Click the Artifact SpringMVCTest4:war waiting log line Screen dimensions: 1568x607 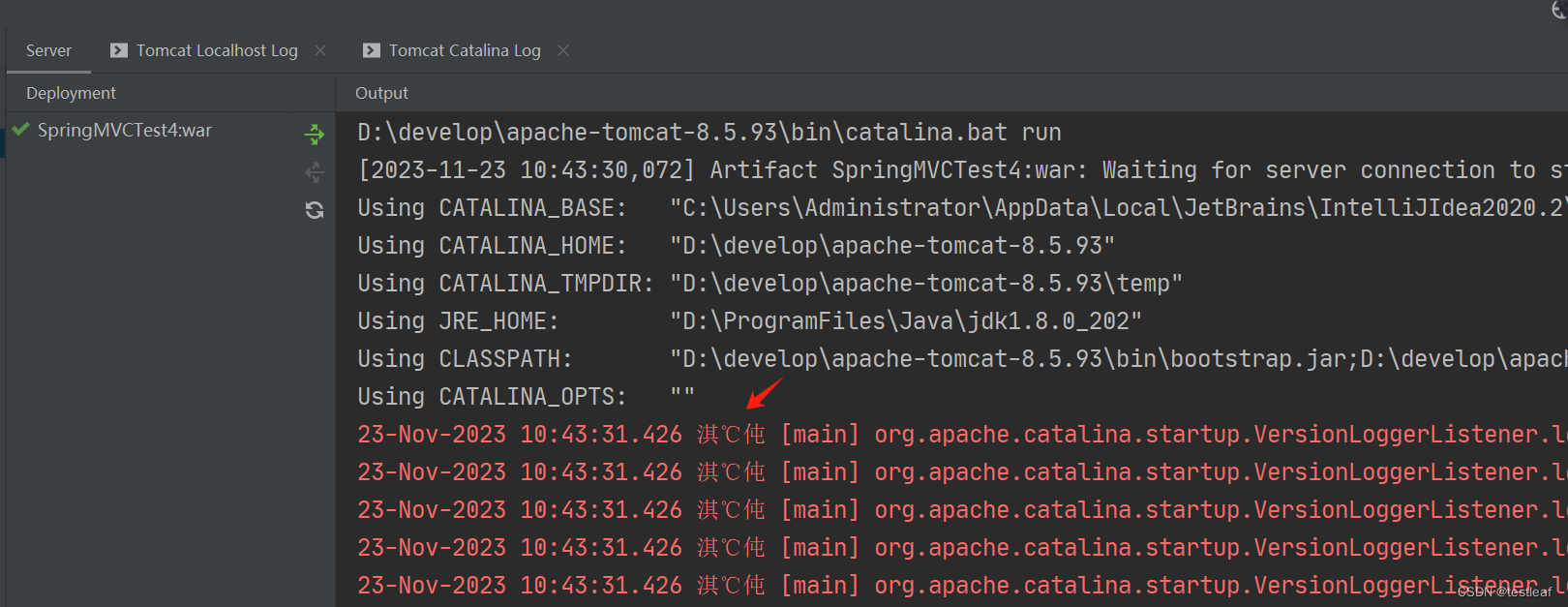coord(962,170)
